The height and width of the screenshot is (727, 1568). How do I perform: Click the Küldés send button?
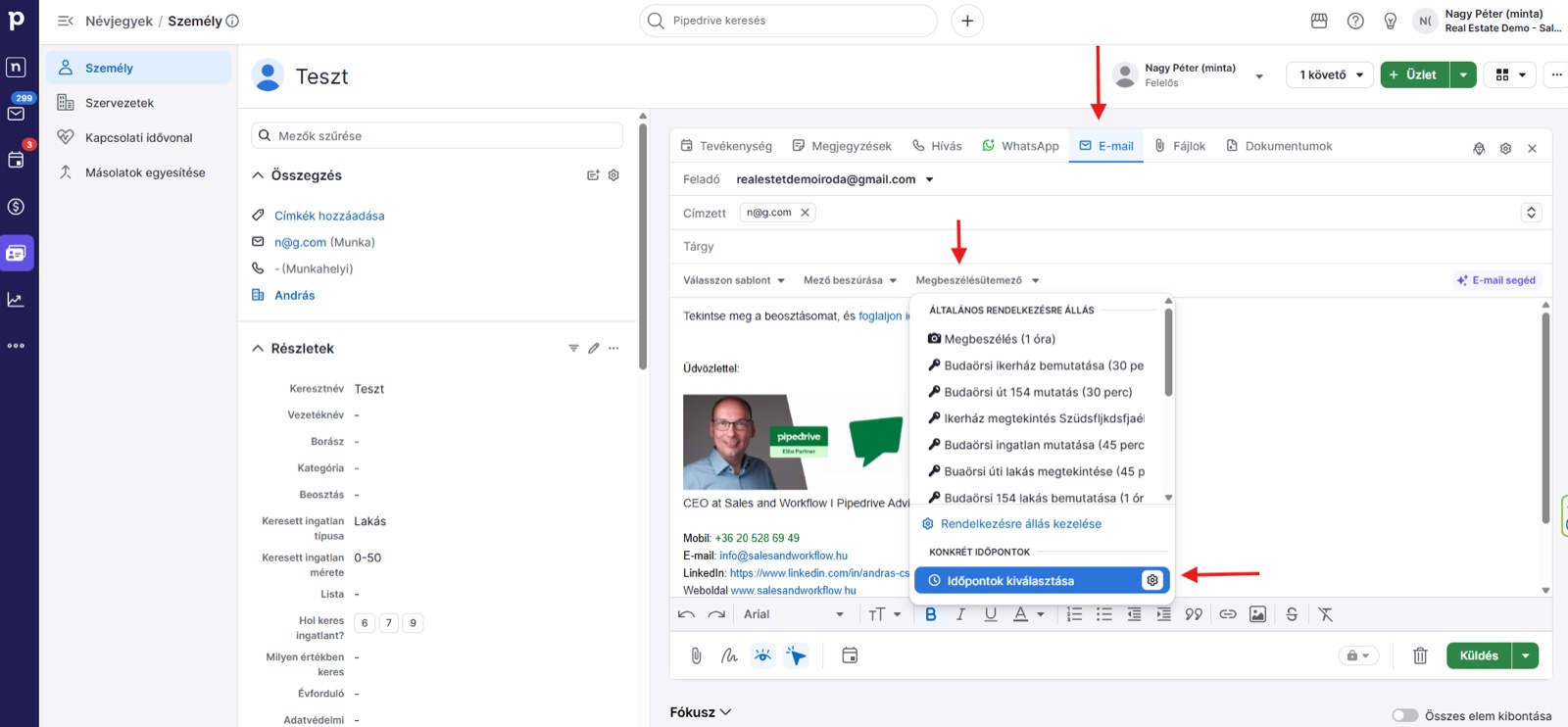[1479, 655]
